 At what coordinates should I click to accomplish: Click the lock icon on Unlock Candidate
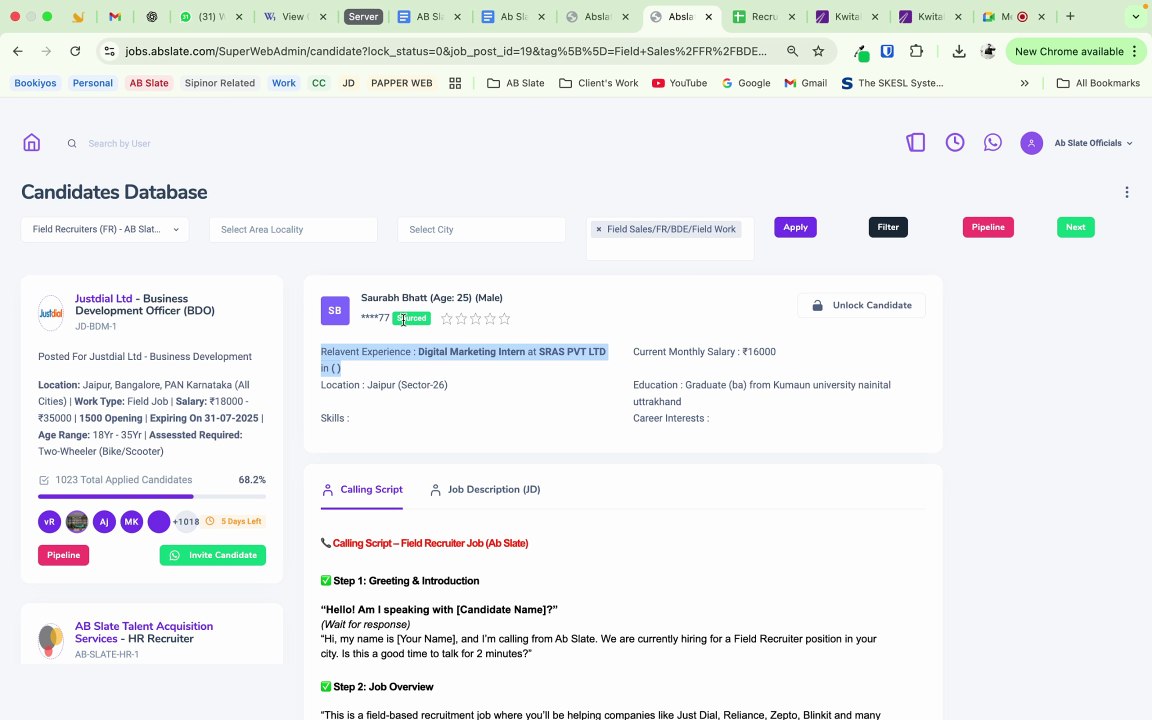[817, 305]
